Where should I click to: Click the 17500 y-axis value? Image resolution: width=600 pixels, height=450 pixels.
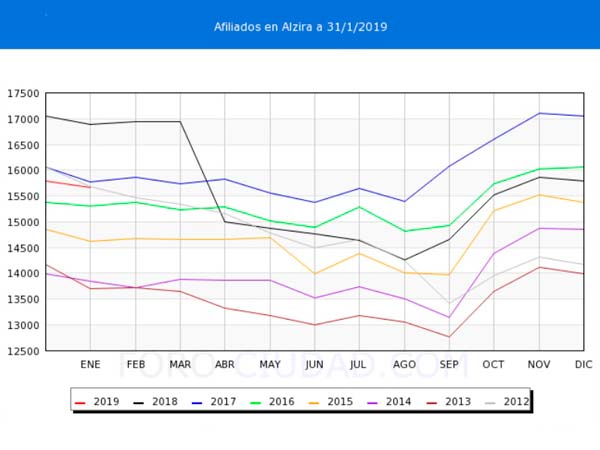point(23,94)
